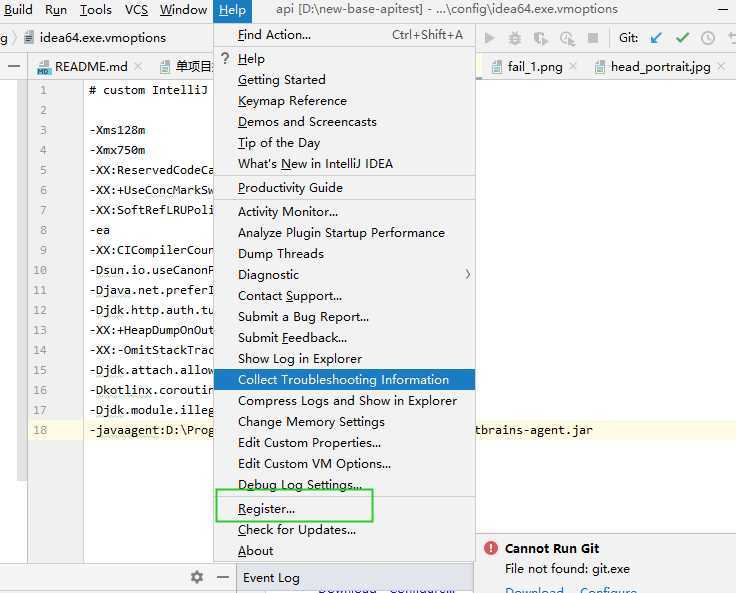Viewport: 736px width, 593px height.
Task: Click the Git Update Project blue arrow
Action: (x=656, y=38)
